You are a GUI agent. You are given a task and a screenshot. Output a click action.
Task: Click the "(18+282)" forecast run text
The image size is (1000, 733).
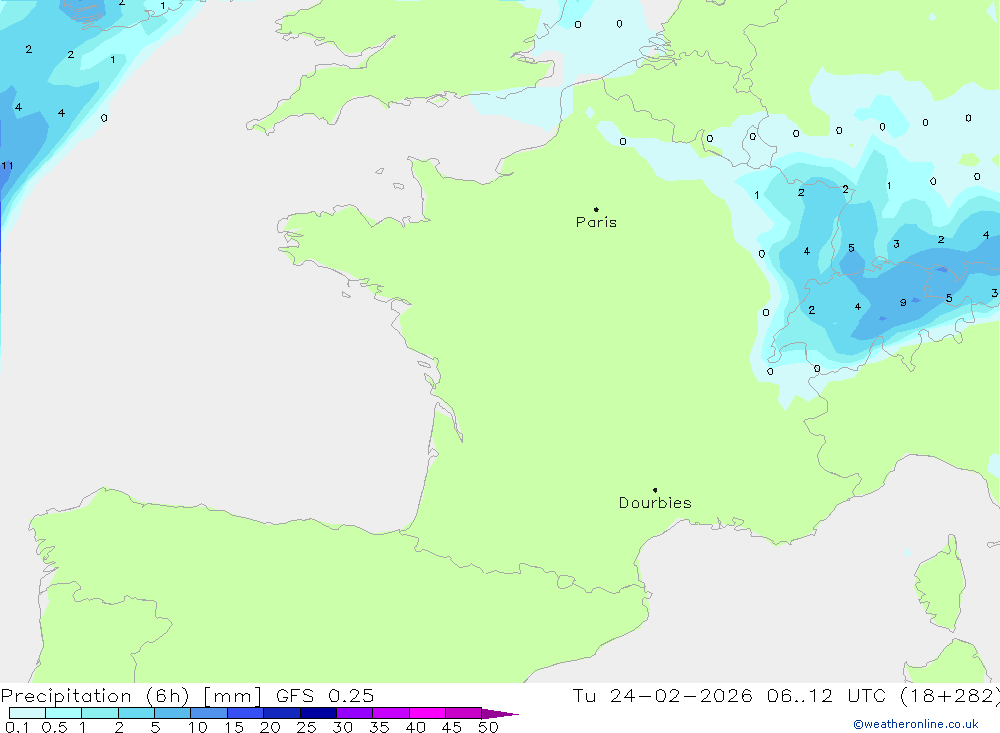click(950, 696)
